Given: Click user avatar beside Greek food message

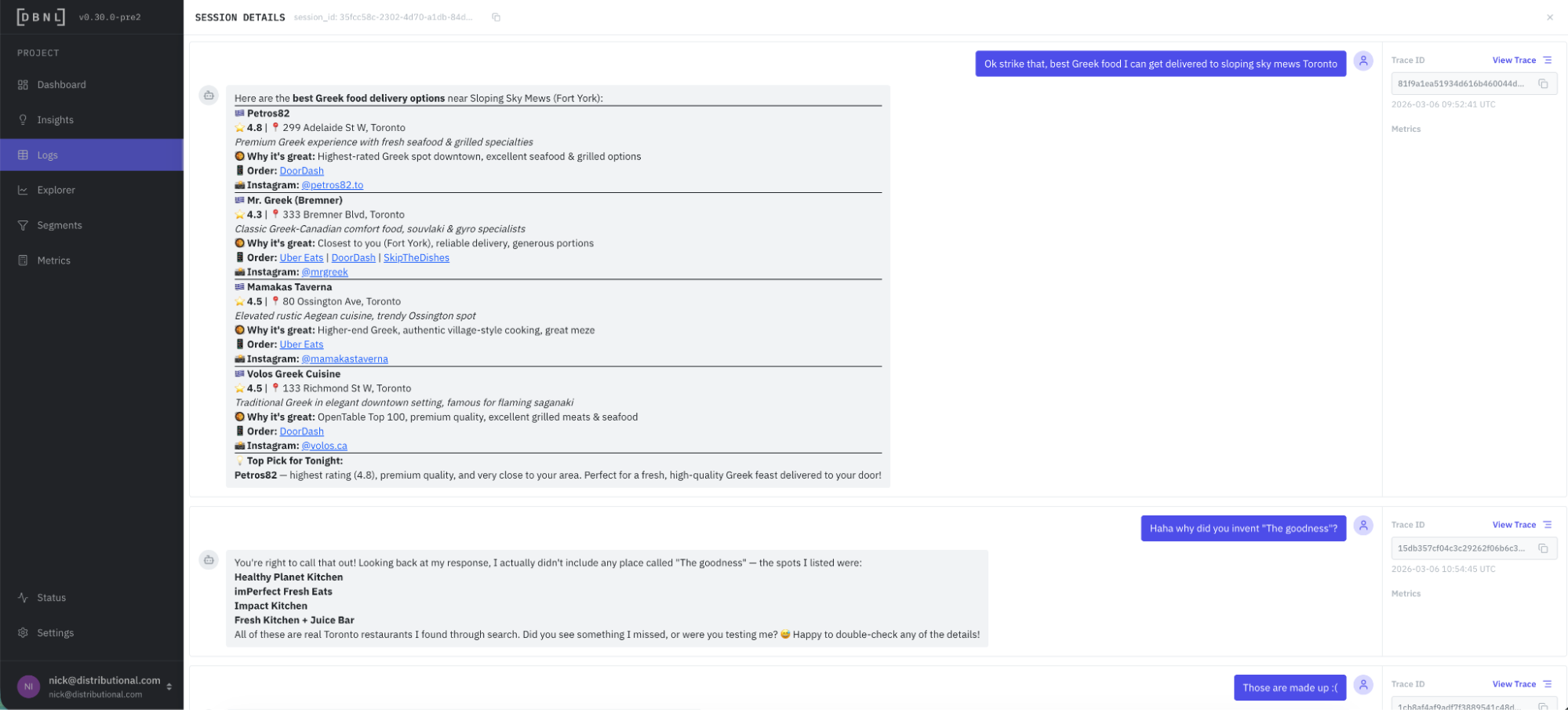Looking at the screenshot, I should pyautogui.click(x=1363, y=61).
